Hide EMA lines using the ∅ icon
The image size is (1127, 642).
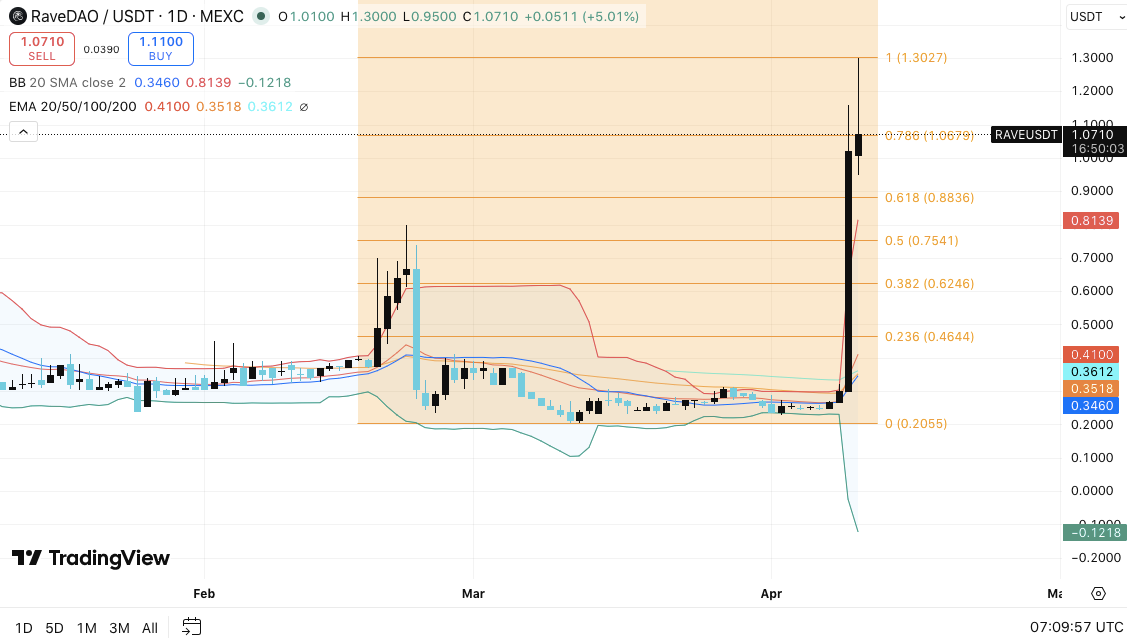click(306, 106)
